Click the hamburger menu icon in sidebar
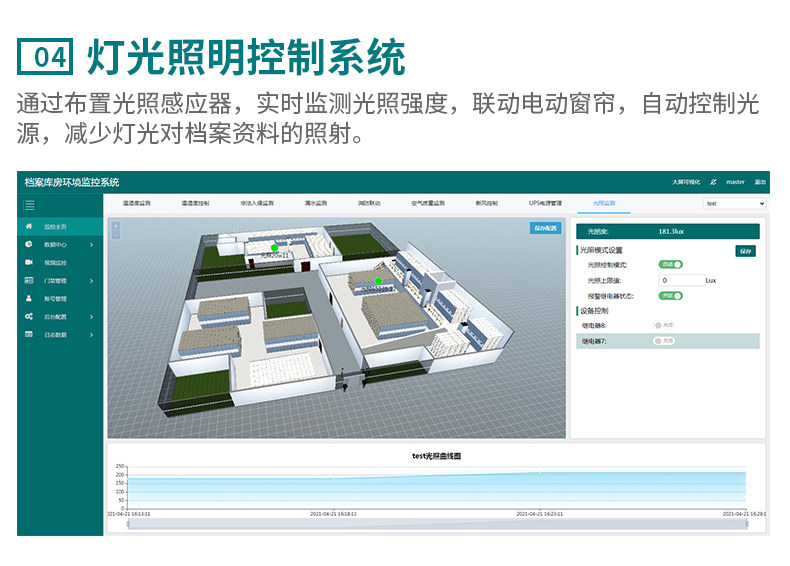This screenshot has width=790, height=566. point(29,205)
